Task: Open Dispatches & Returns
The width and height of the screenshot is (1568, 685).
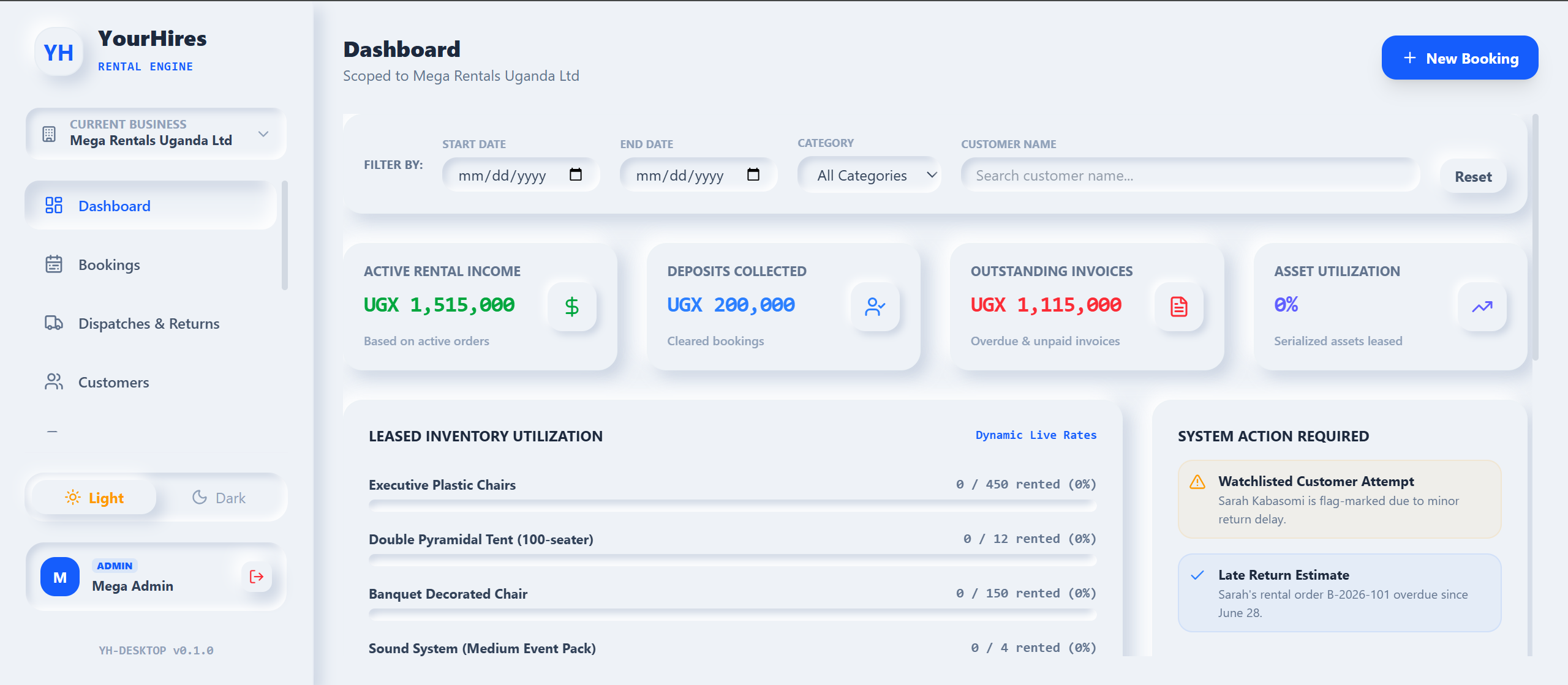Action: tap(151, 323)
